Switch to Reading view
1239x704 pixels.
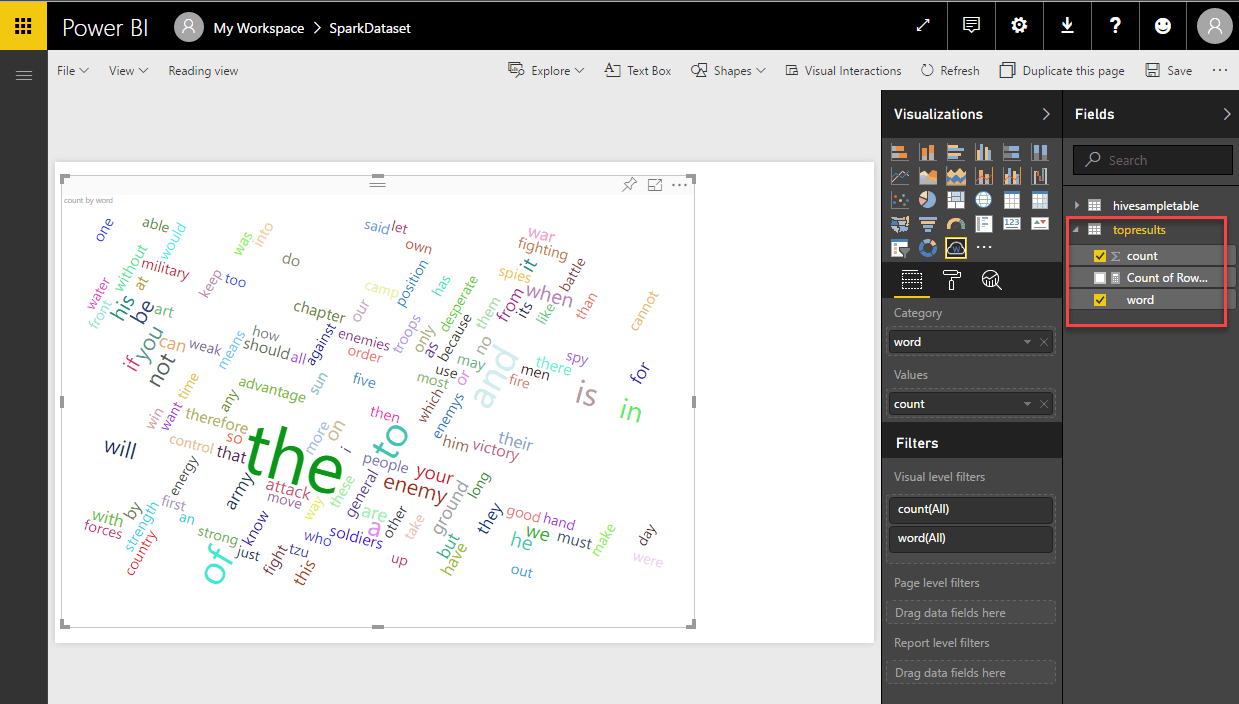[x=203, y=70]
